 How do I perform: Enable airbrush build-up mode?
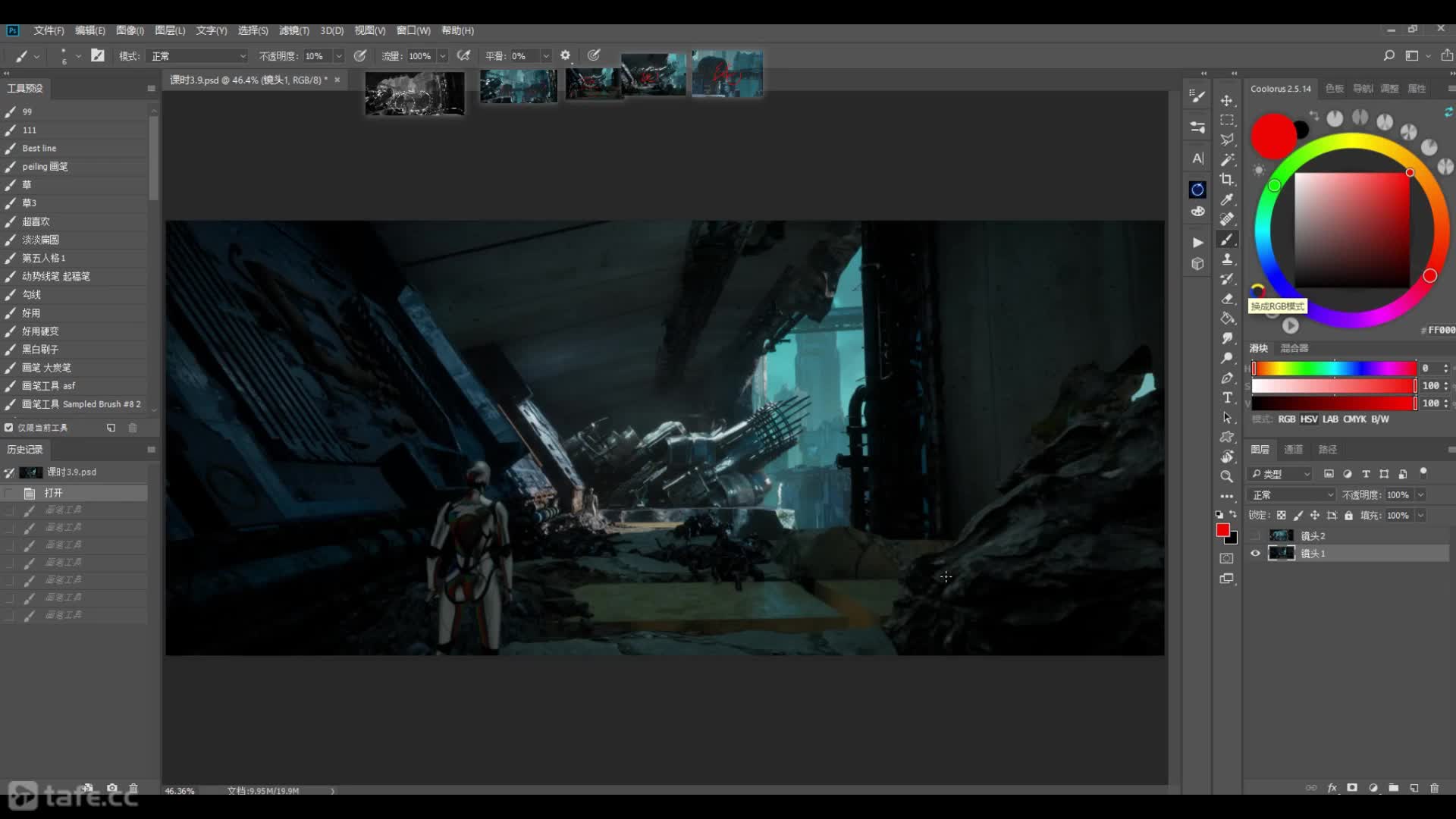pyautogui.click(x=463, y=55)
